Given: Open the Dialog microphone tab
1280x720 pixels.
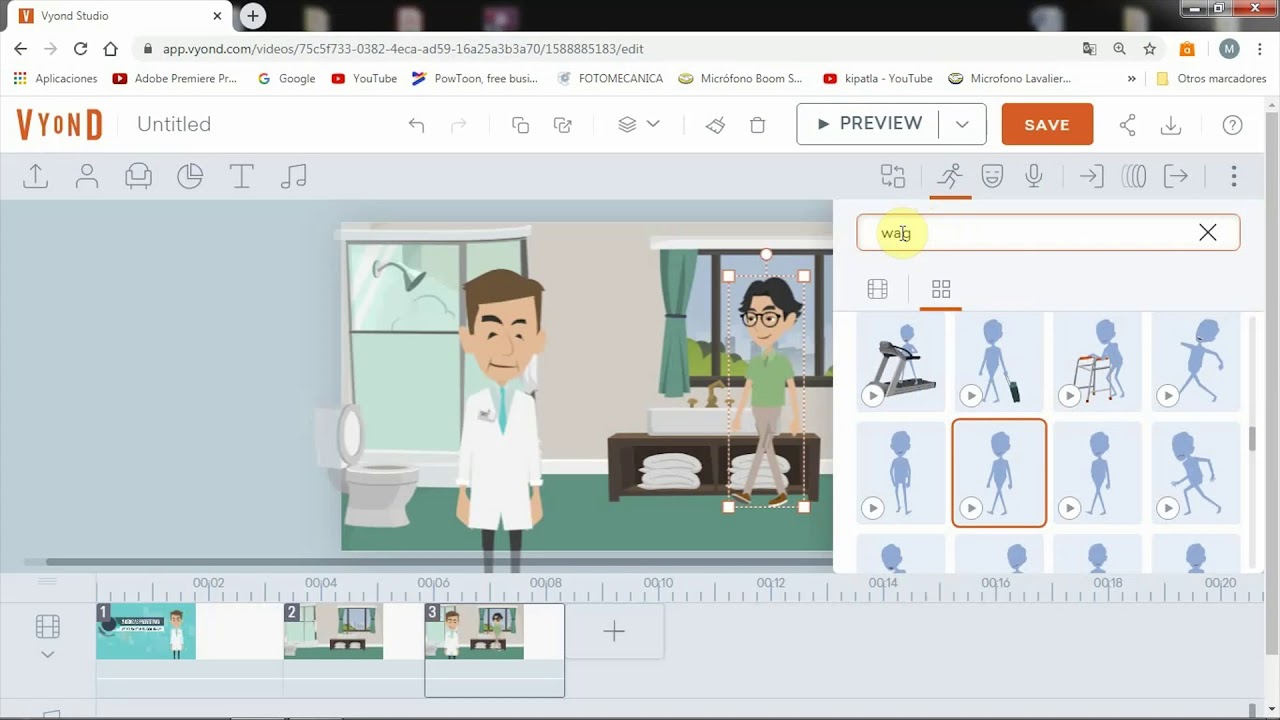Looking at the screenshot, I should coord(1034,176).
